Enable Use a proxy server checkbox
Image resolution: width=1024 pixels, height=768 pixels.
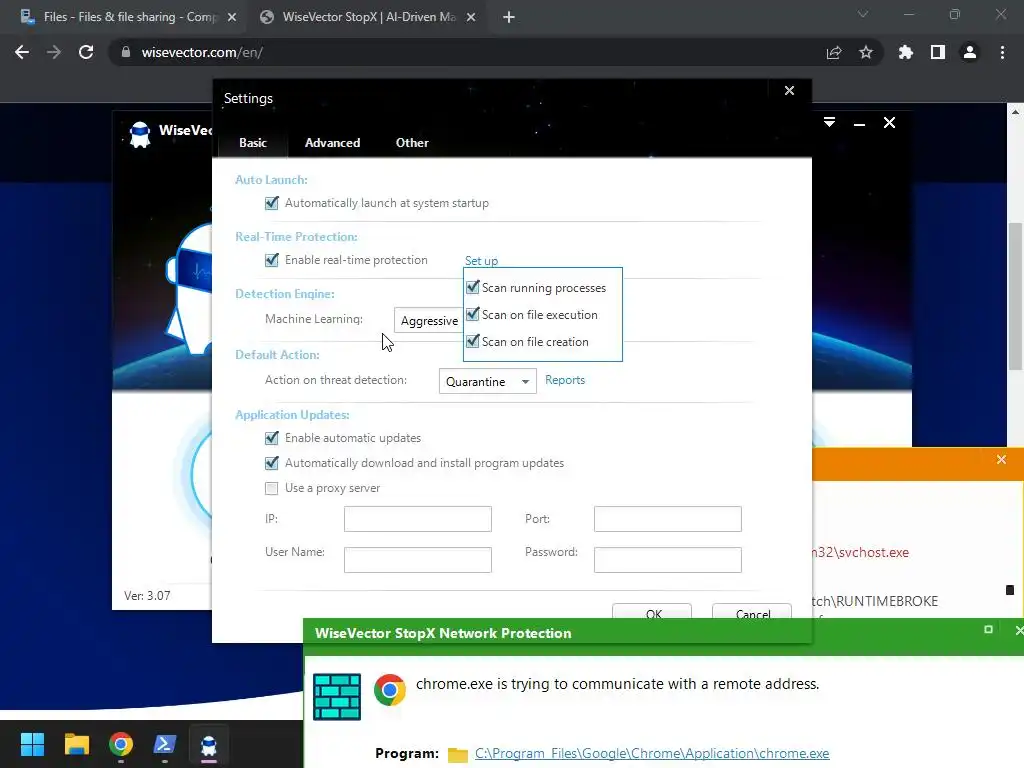pos(272,488)
